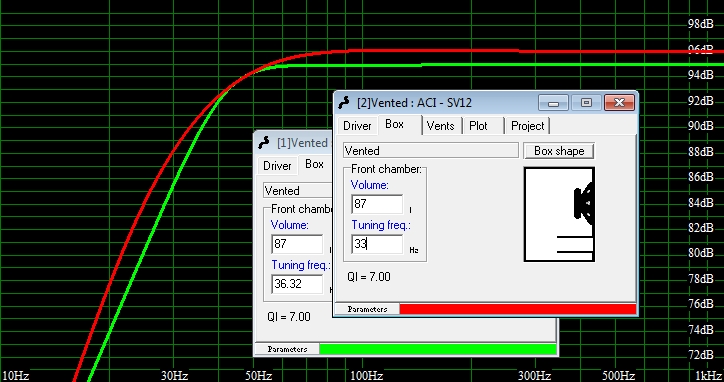Click the Vented box type field in window [2]

click(x=430, y=151)
